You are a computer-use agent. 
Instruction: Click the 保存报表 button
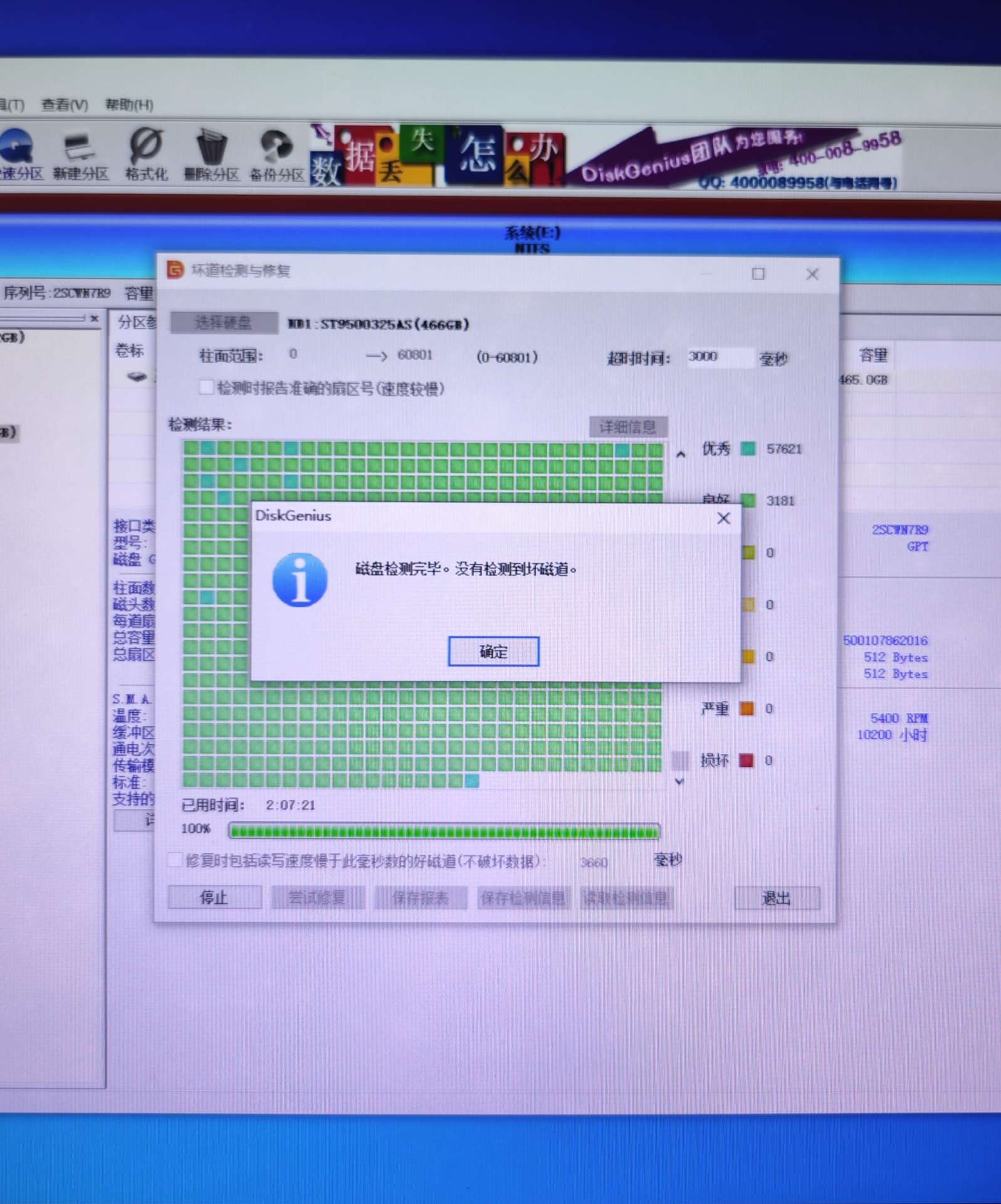click(x=420, y=898)
